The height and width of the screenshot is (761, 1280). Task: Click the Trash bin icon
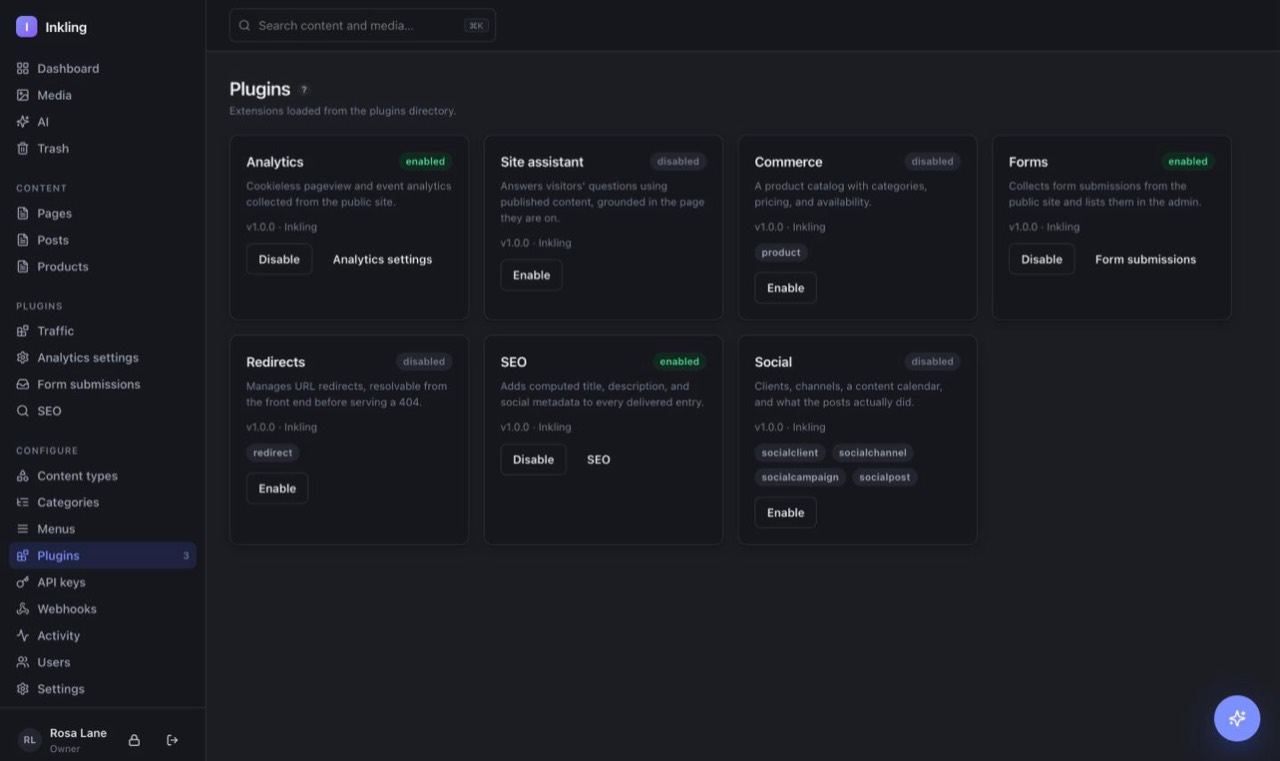(x=23, y=149)
